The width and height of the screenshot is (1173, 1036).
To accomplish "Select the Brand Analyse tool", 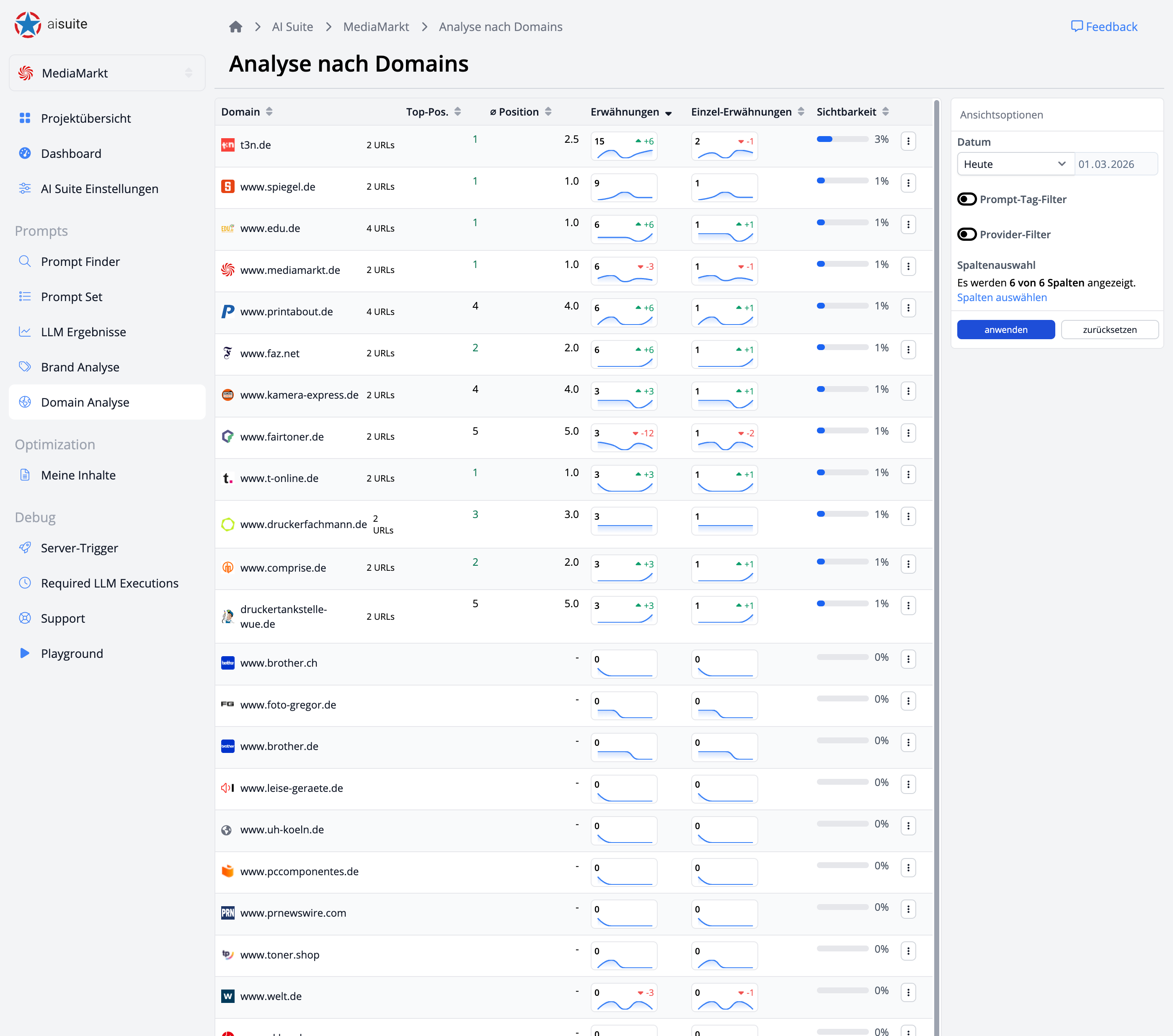I will [x=80, y=366].
